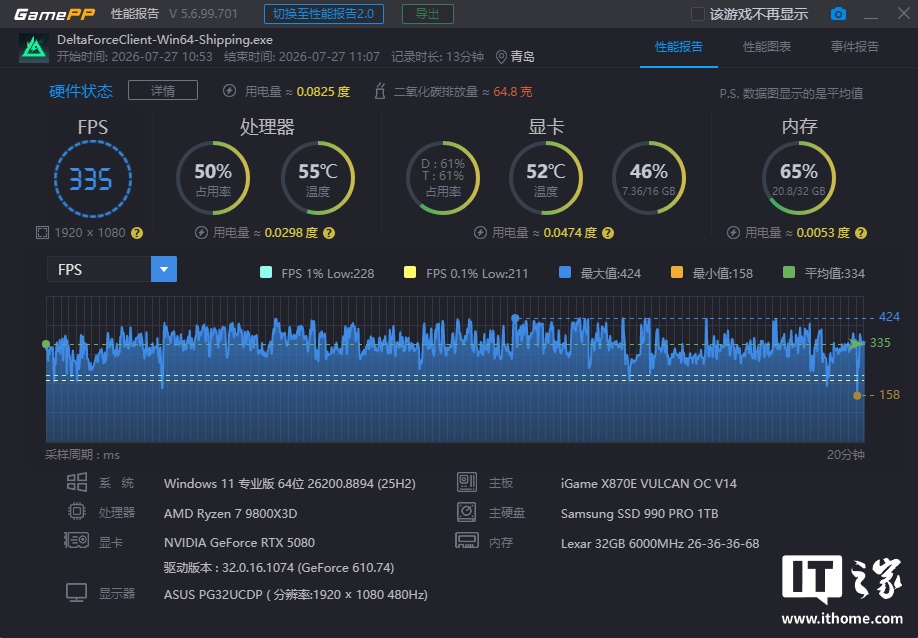Click the blue 最大值 legend swatch
The image size is (918, 638).
coord(565,272)
